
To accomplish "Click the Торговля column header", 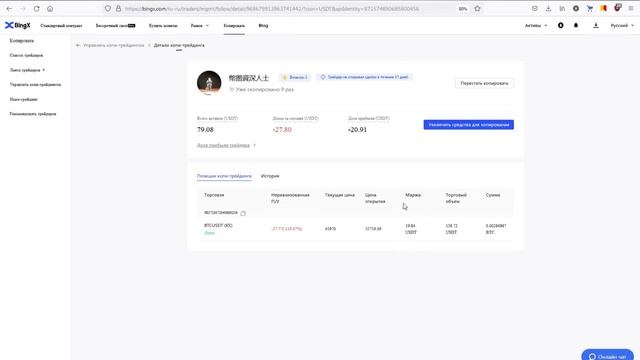I will (214, 195).
